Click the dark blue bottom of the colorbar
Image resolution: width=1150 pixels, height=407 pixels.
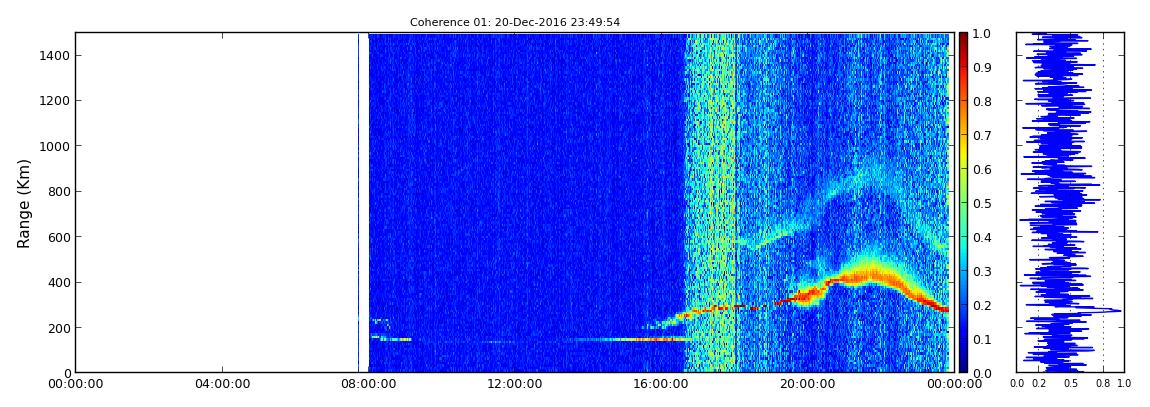963,367
